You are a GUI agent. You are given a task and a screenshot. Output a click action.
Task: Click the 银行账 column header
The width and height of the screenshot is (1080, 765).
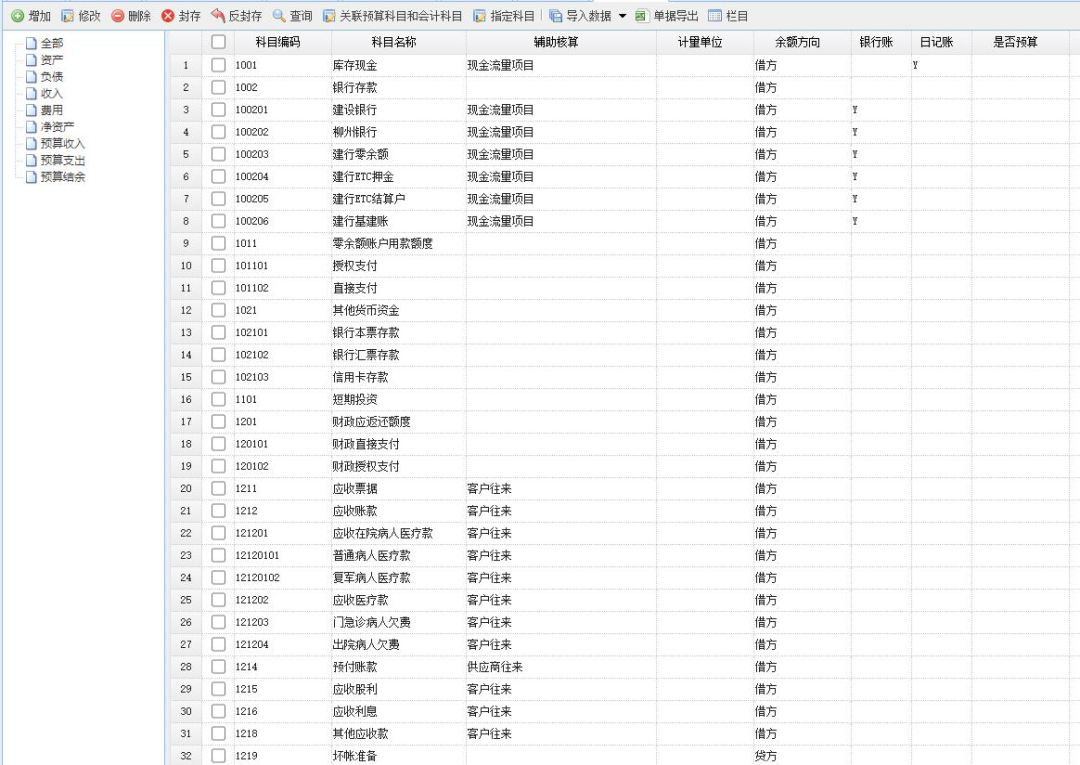tap(881, 42)
